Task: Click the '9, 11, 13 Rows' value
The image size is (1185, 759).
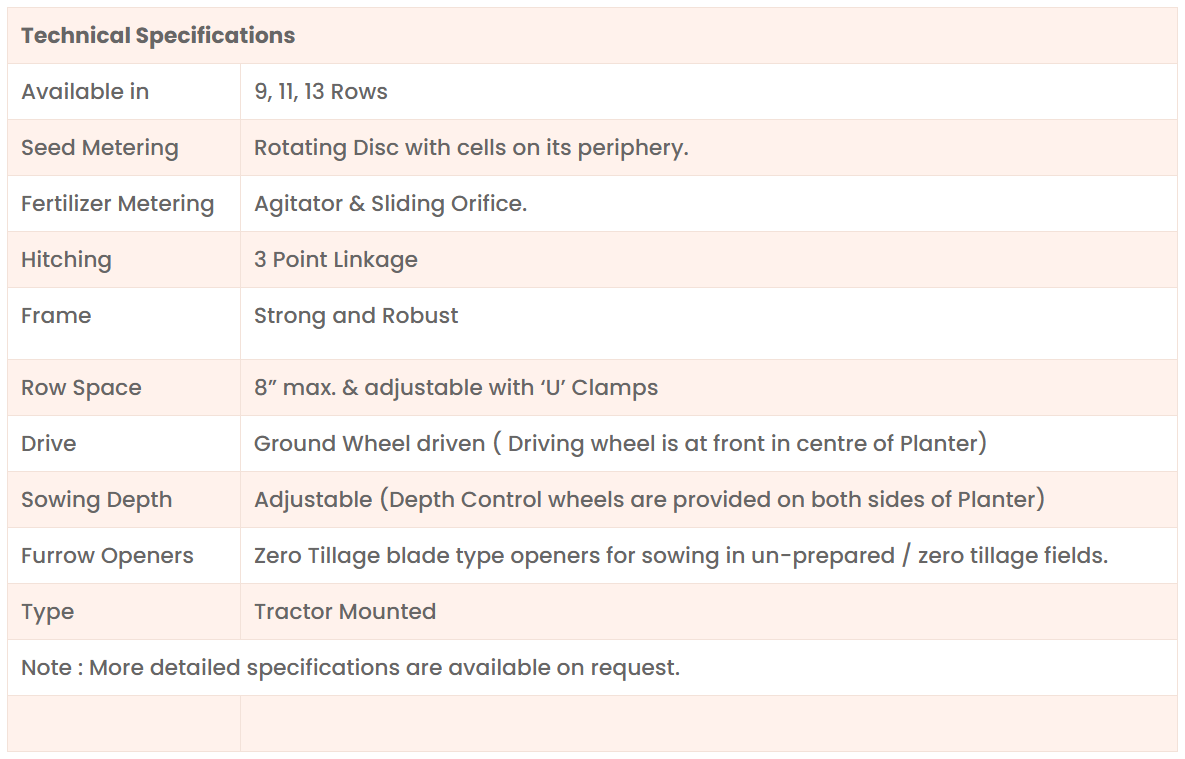Action: point(321,92)
